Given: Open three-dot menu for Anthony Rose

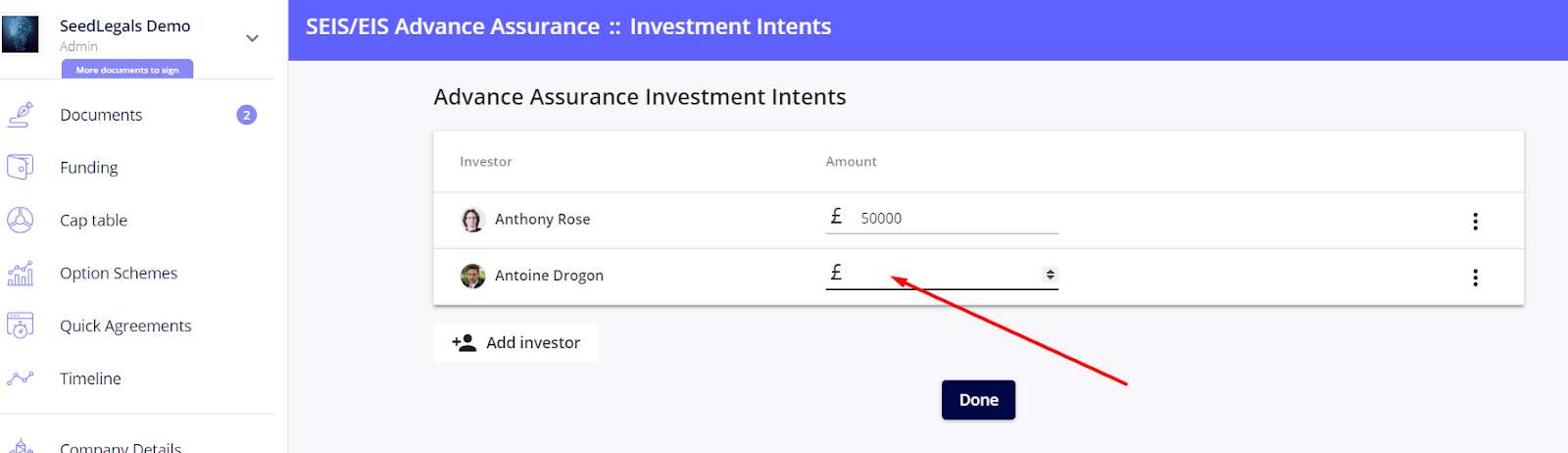Looking at the screenshot, I should point(1475,222).
